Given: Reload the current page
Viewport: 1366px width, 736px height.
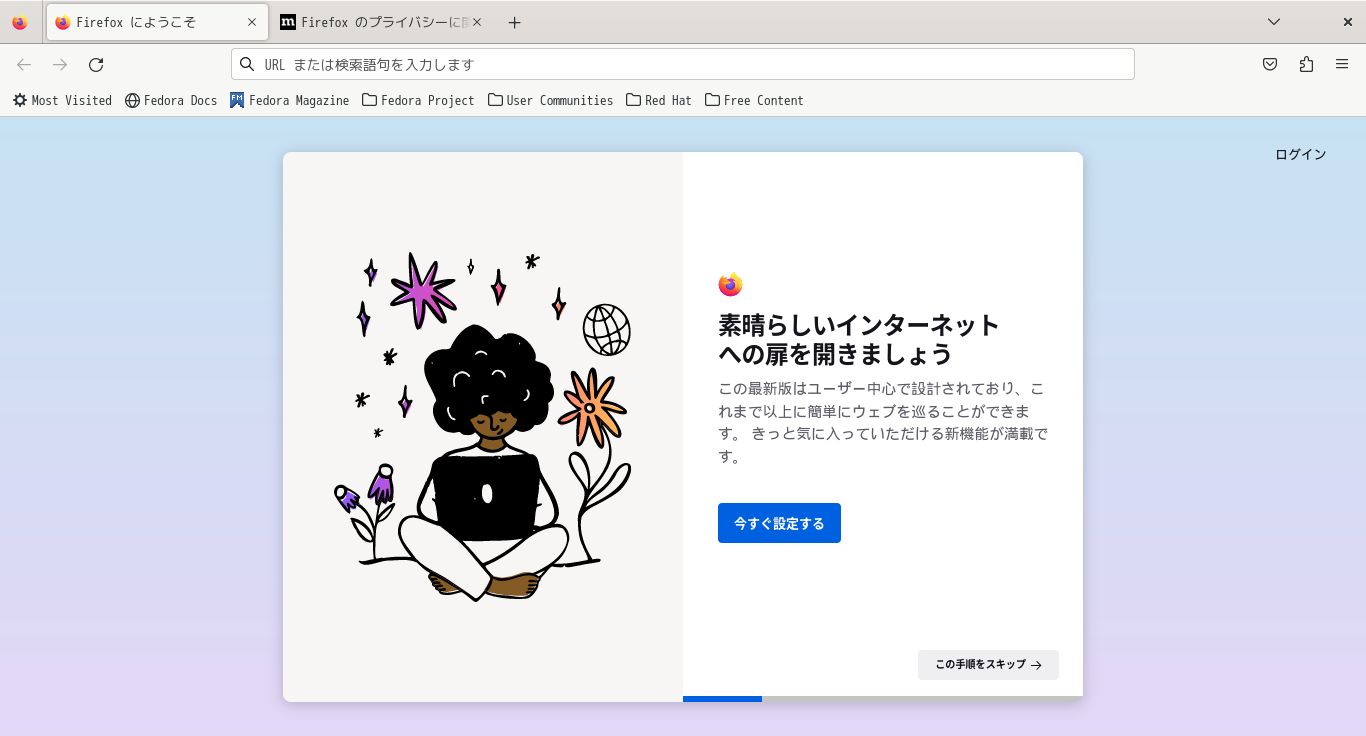Looking at the screenshot, I should [96, 64].
